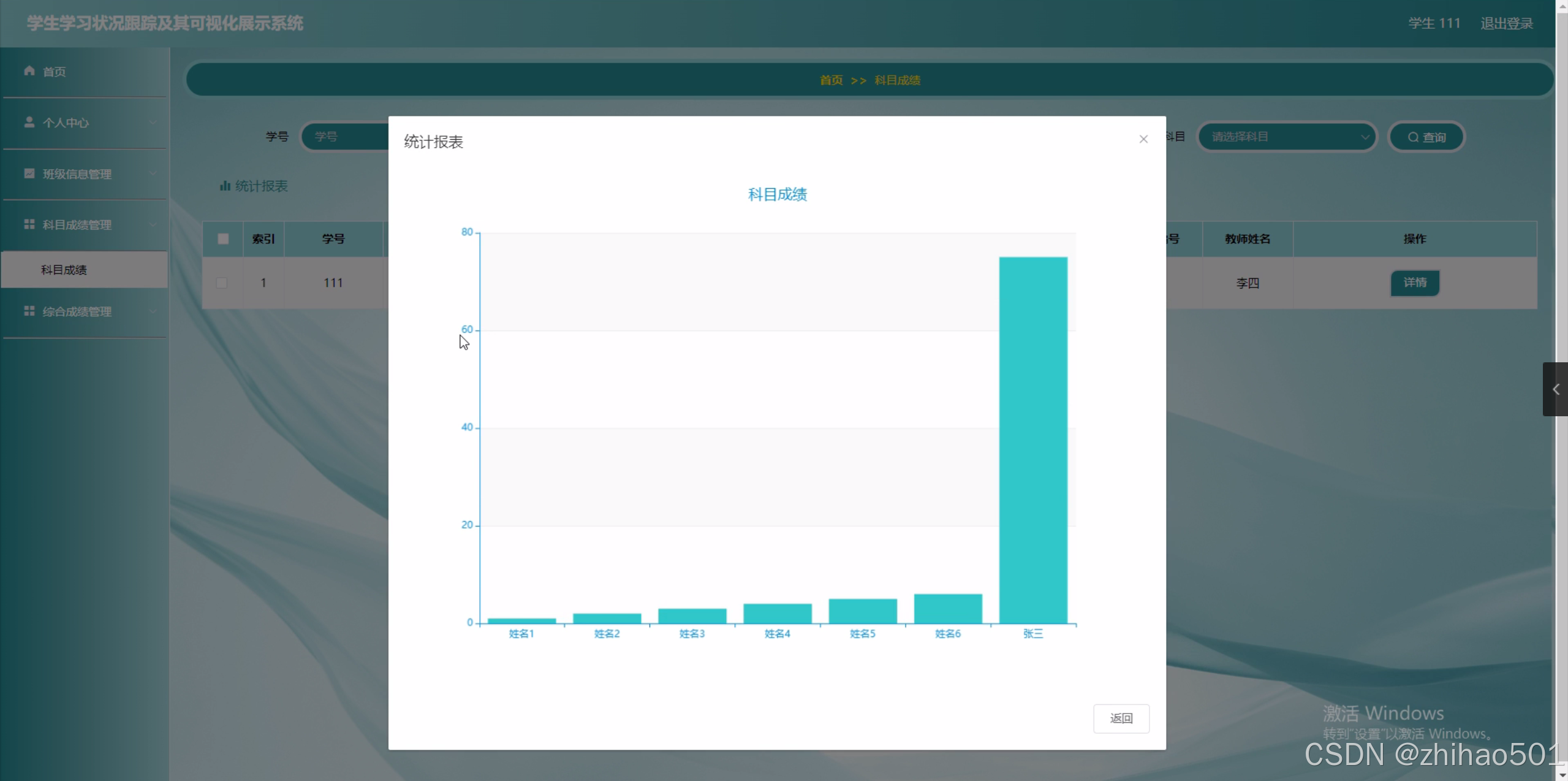The image size is (1568, 781).
Task: Click the 返回 button in the dialog
Action: point(1121,718)
